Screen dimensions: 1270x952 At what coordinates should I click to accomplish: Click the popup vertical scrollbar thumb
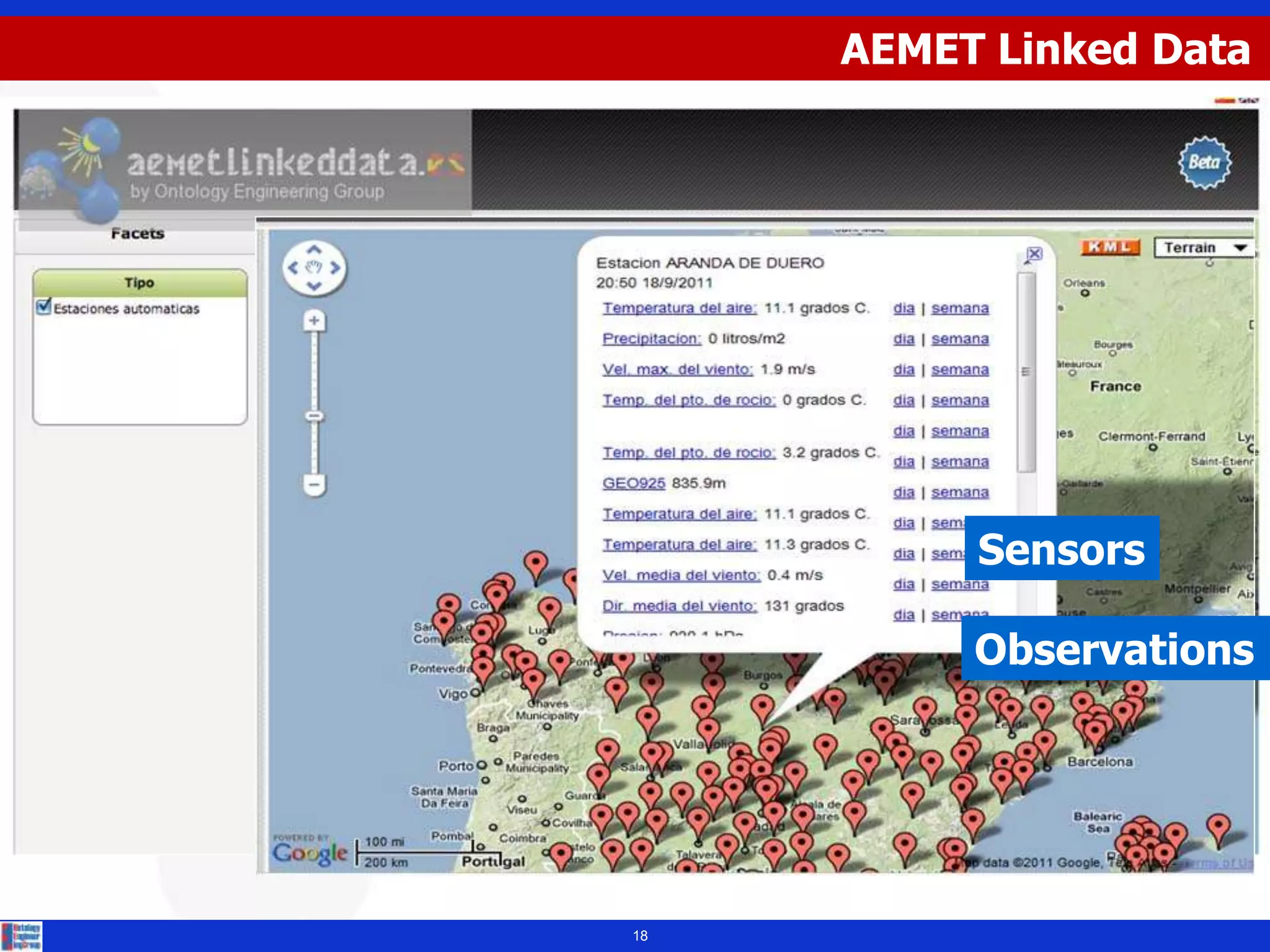1026,372
